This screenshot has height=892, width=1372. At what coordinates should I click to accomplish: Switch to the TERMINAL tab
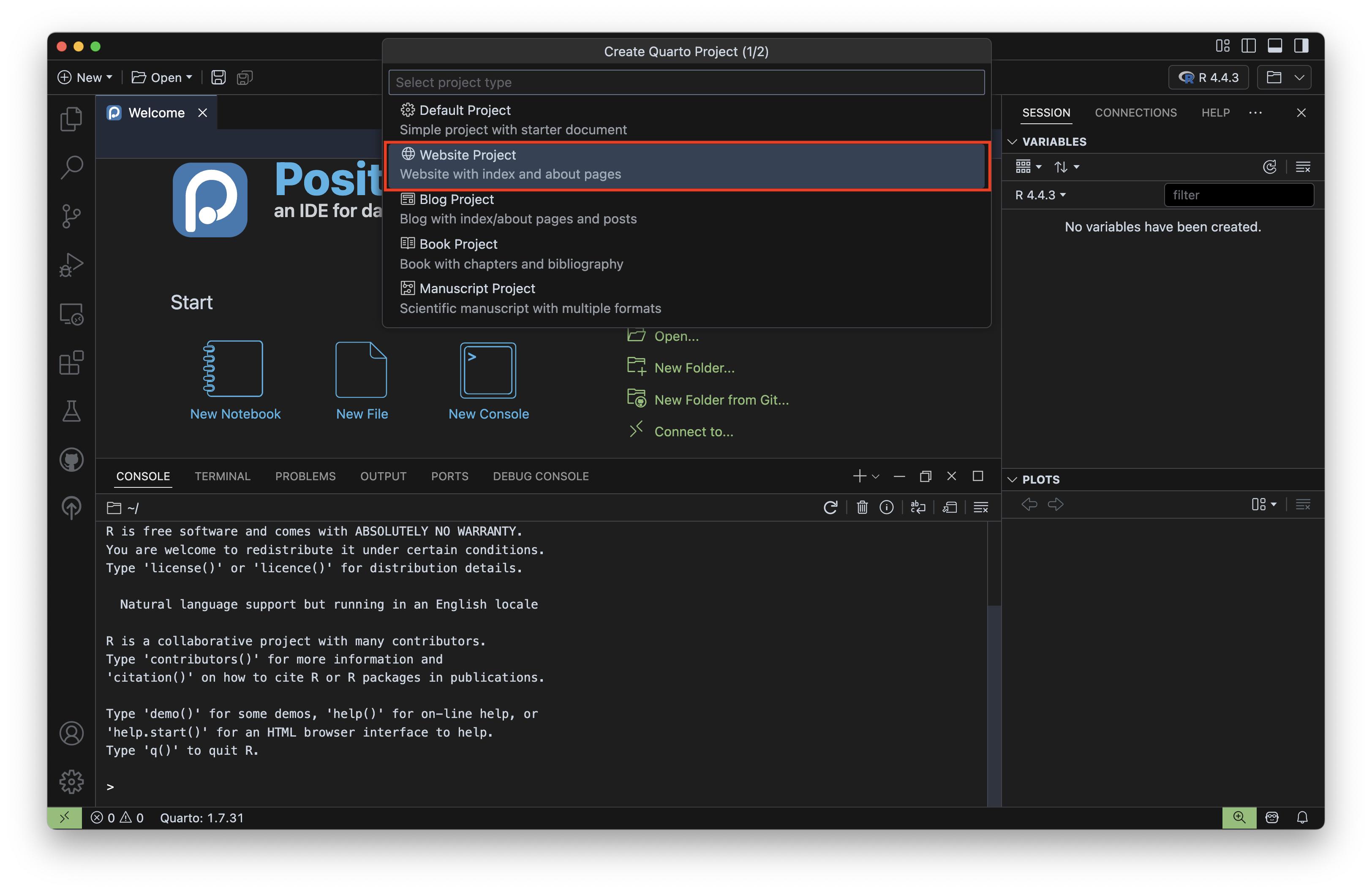point(223,476)
